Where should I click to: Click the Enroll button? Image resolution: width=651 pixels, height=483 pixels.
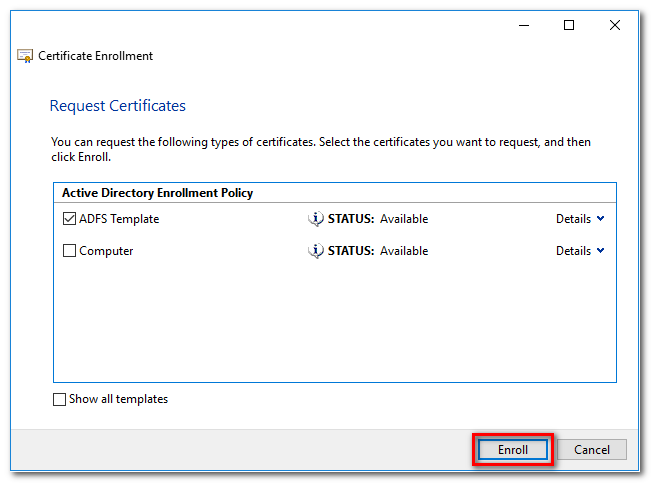coord(513,449)
